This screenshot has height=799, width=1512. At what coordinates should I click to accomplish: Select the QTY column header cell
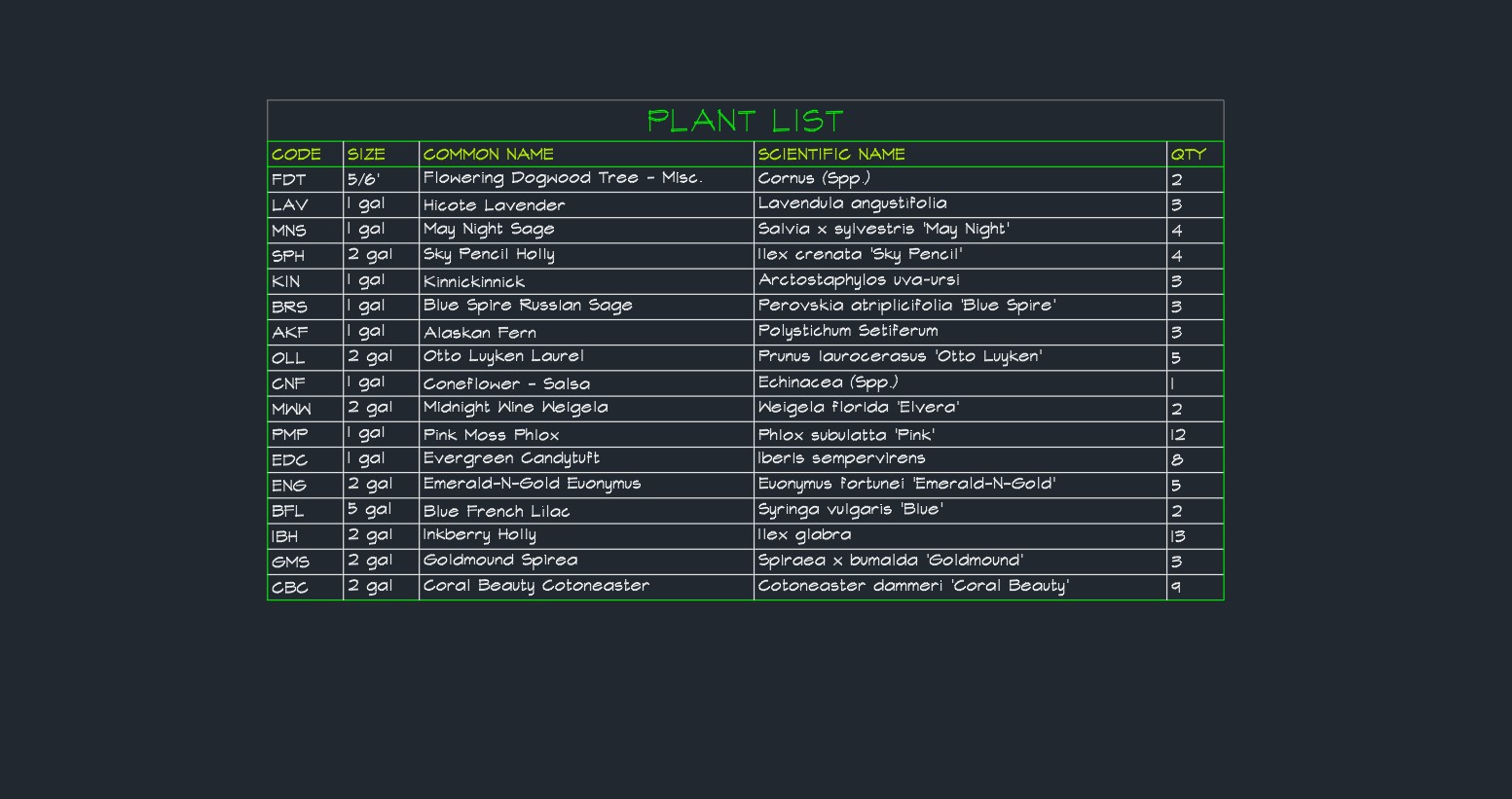point(1195,155)
